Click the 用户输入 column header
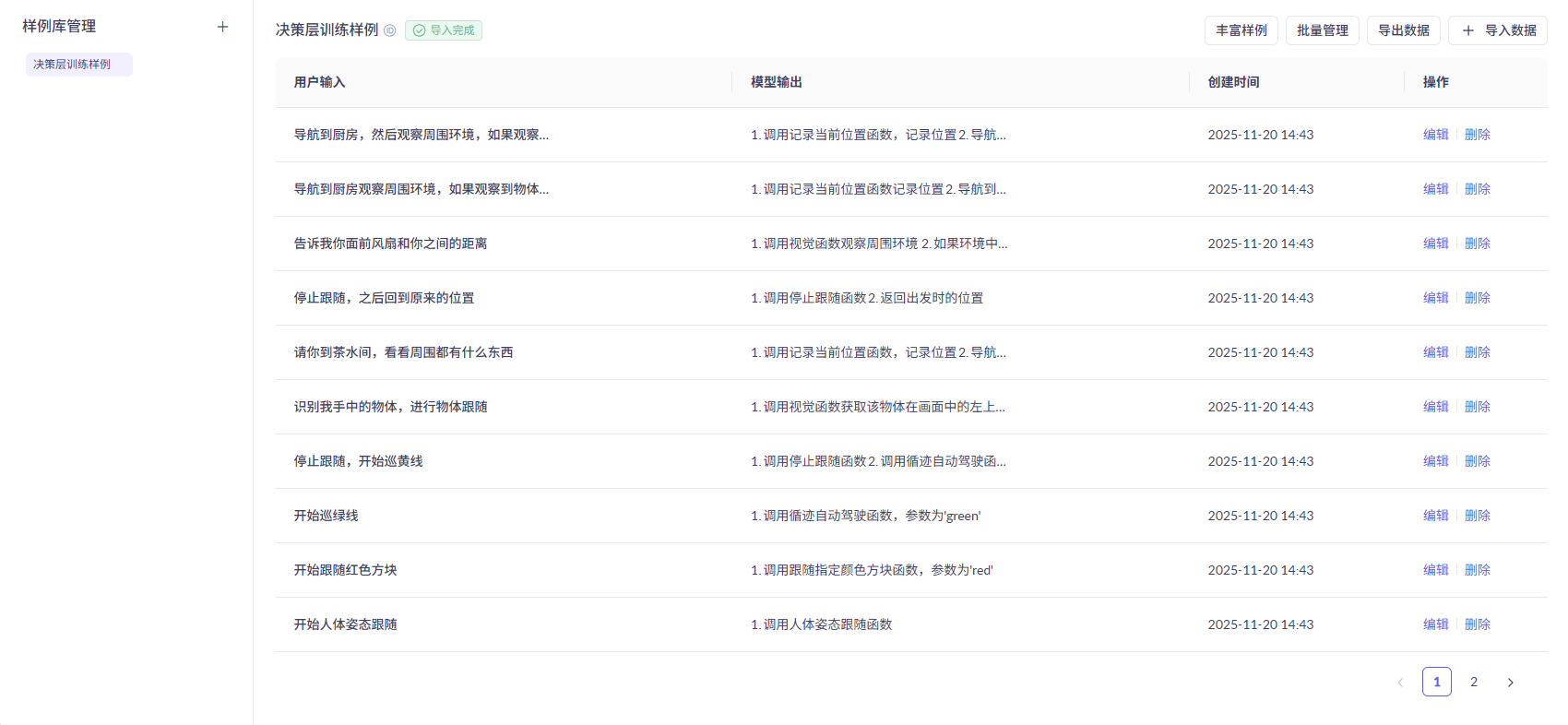 pyautogui.click(x=319, y=82)
